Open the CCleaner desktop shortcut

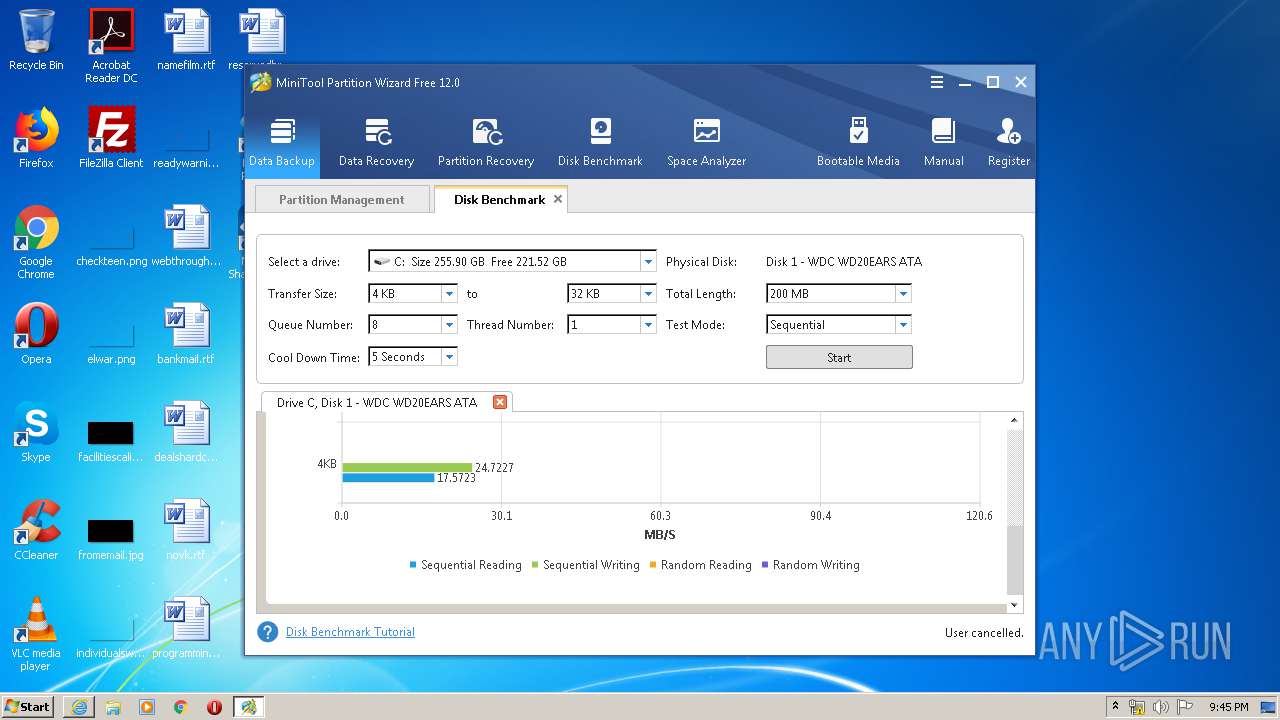(36, 530)
